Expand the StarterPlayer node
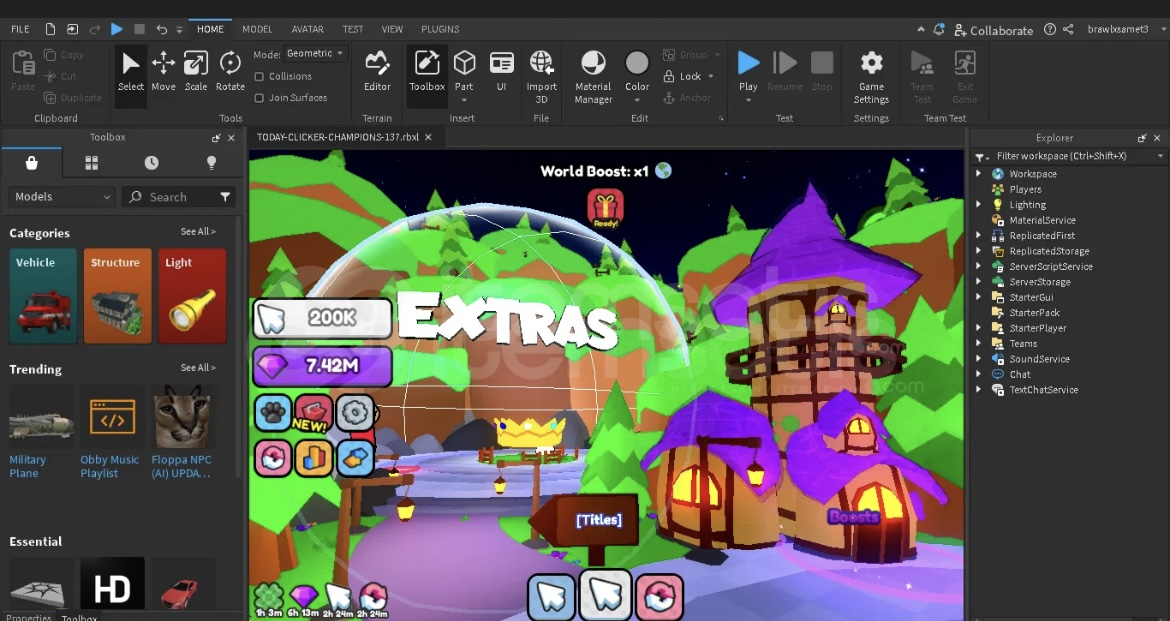 pyautogui.click(x=978, y=328)
